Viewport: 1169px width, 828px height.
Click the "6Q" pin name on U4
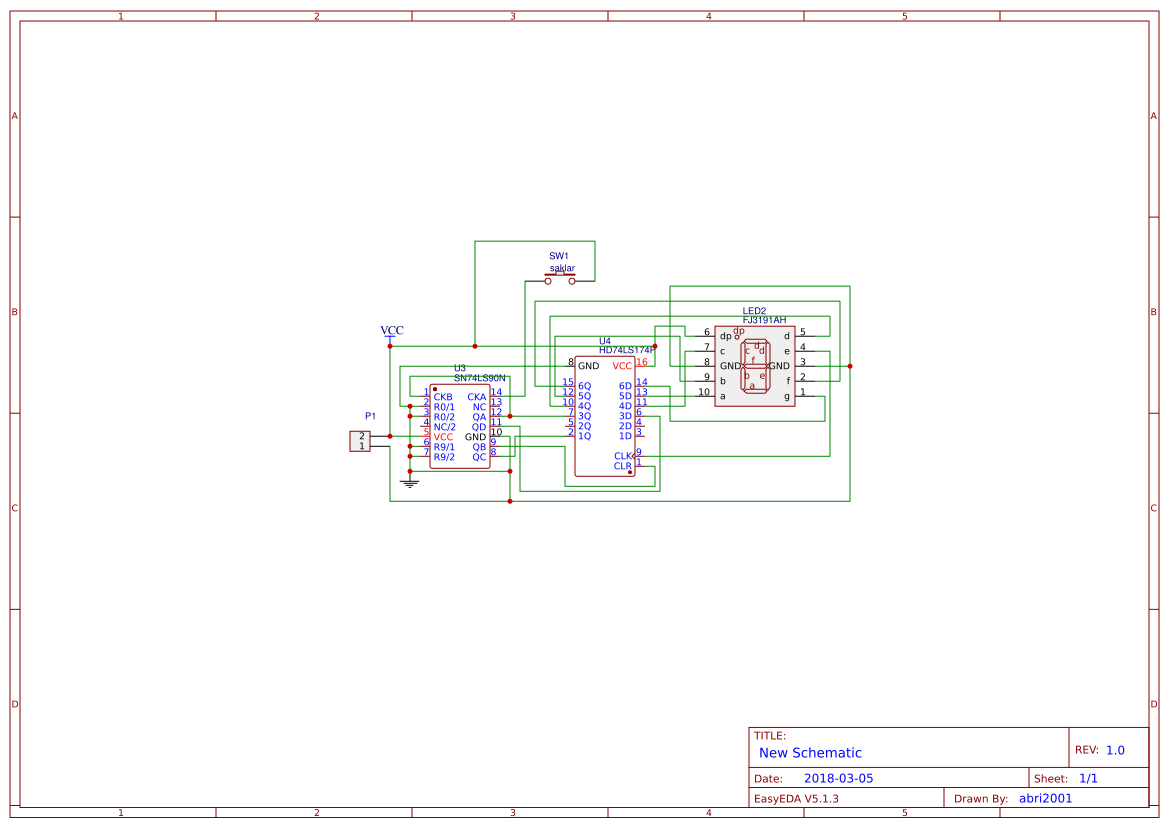pos(584,386)
